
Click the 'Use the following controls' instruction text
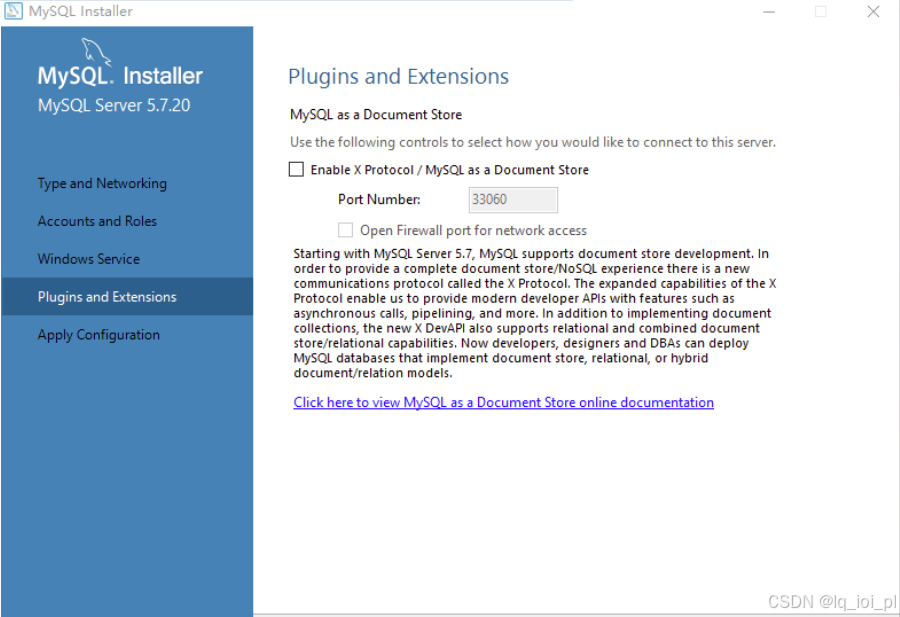click(533, 142)
